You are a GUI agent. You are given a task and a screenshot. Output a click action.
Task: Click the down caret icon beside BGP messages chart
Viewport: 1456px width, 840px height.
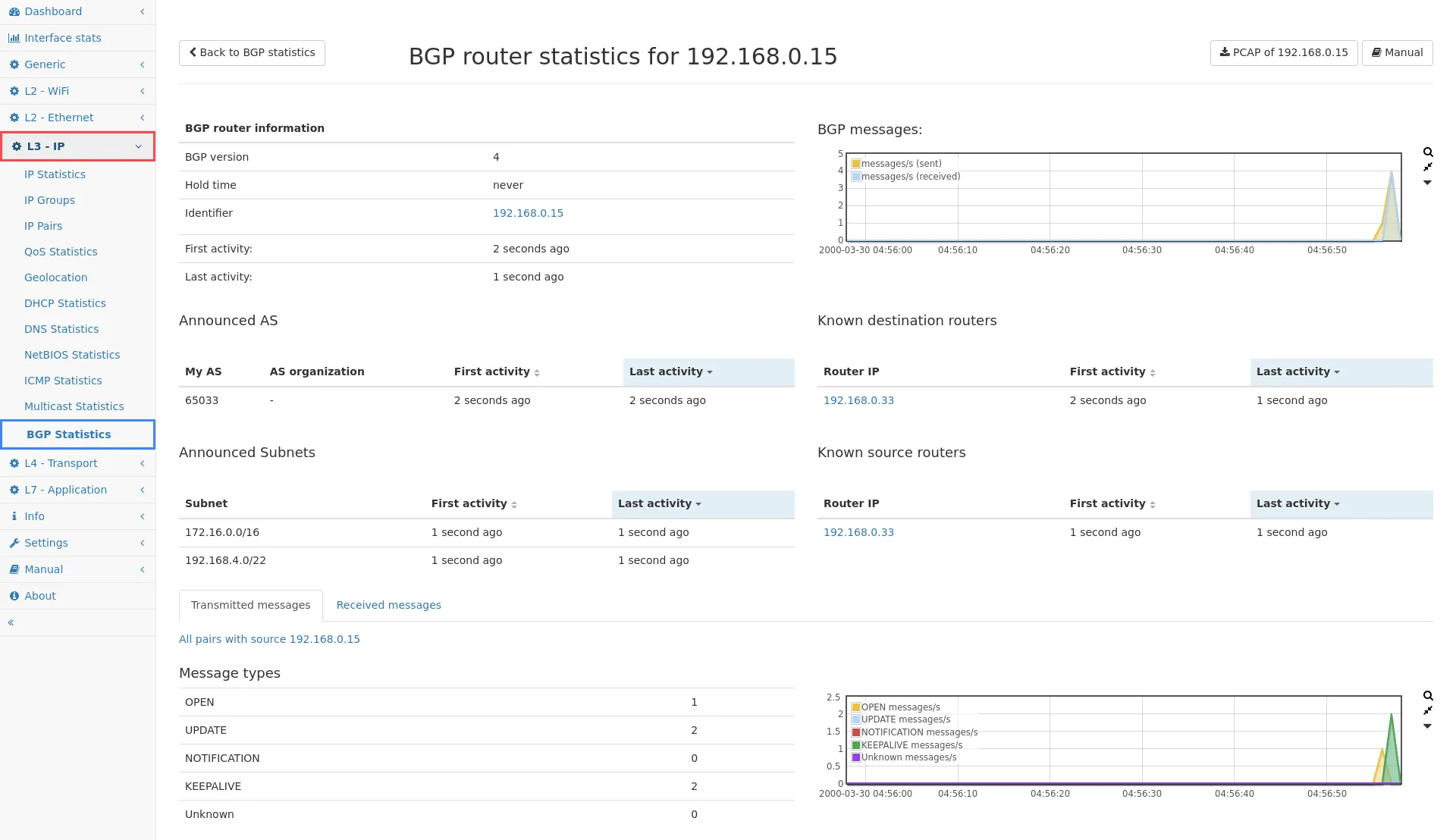(x=1427, y=183)
